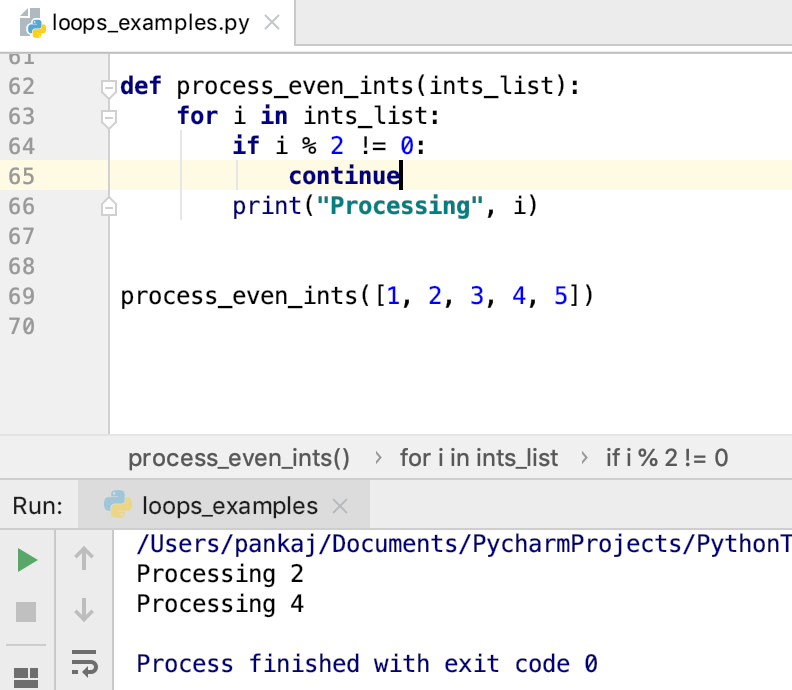This screenshot has height=690, width=792.
Task: Select the loops_examples Run tab
Action: [224, 506]
